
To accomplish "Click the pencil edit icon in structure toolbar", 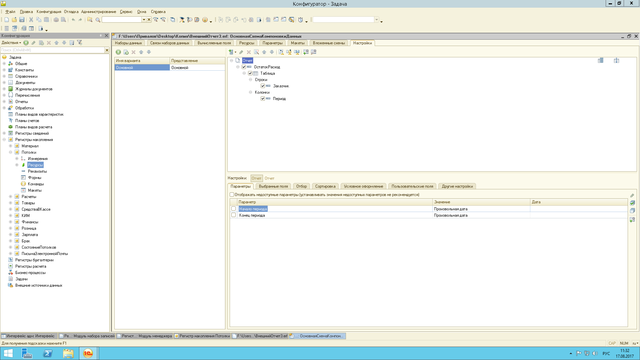I will [x=241, y=52].
